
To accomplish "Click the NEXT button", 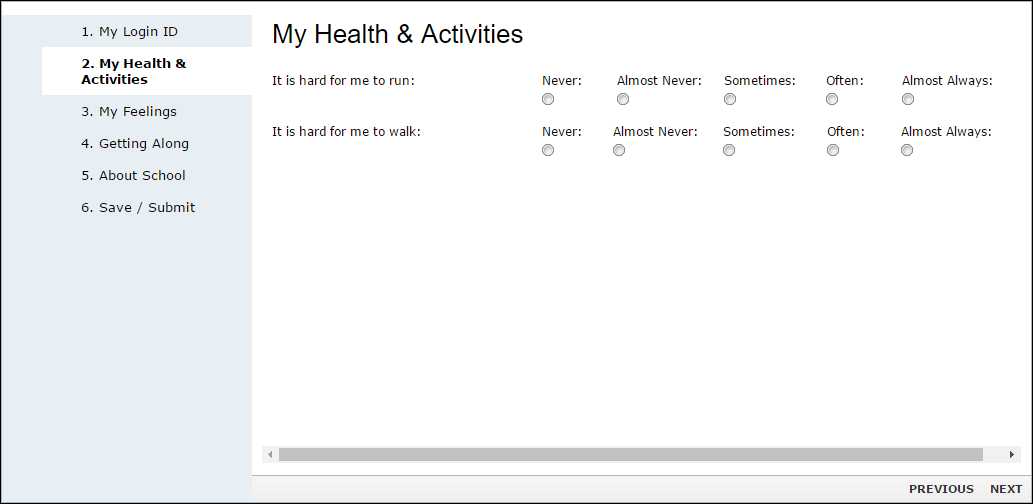I will pyautogui.click(x=1006, y=489).
